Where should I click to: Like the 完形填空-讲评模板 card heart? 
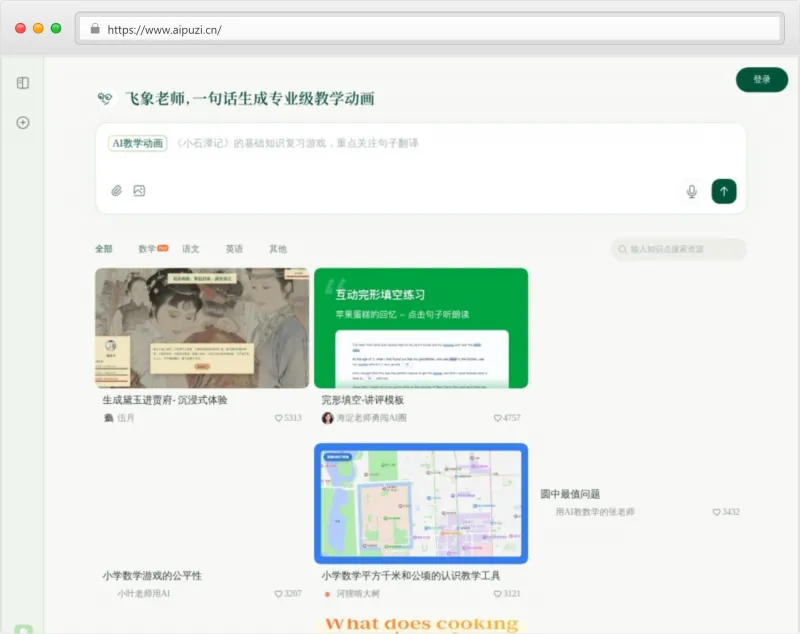pyautogui.click(x=498, y=417)
